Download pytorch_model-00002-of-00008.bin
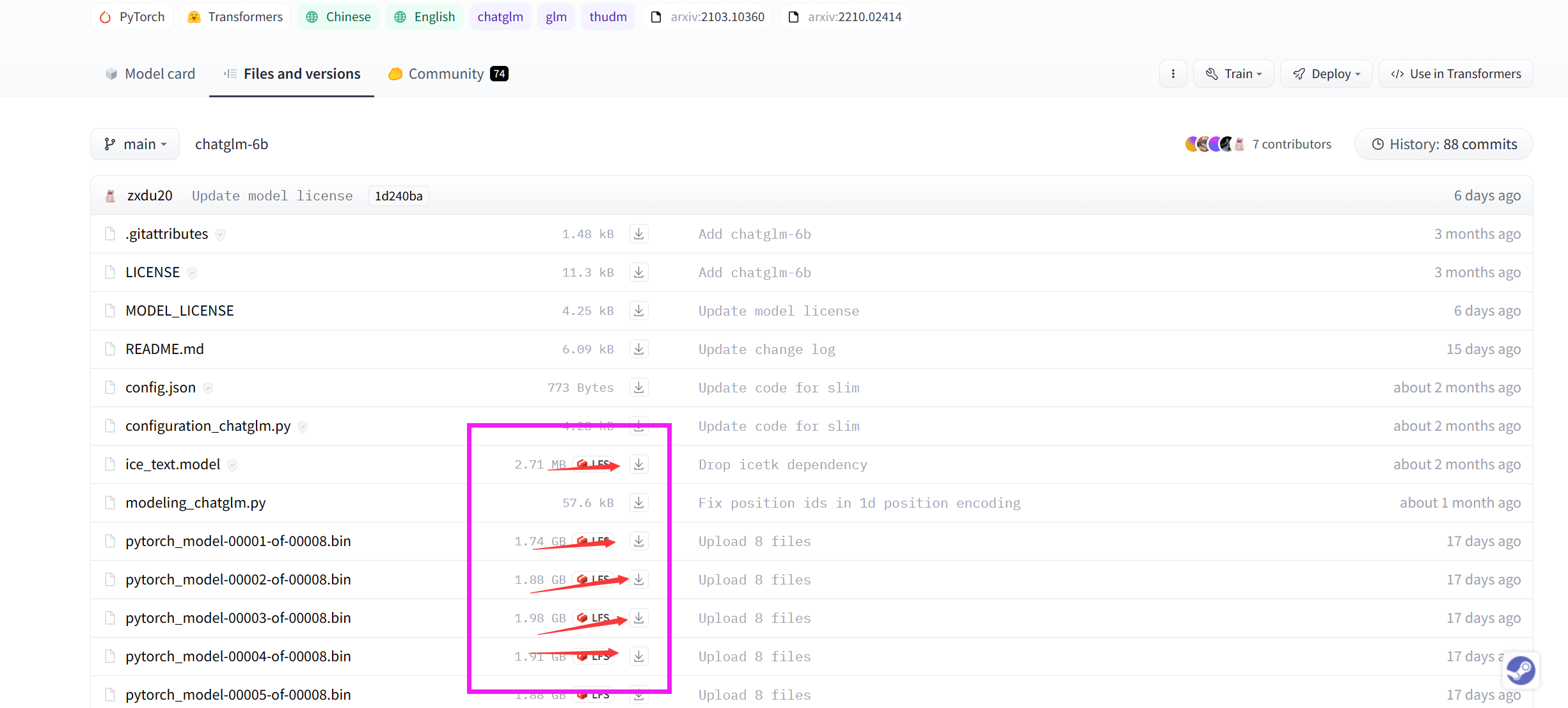This screenshot has height=708, width=1568. (x=638, y=579)
